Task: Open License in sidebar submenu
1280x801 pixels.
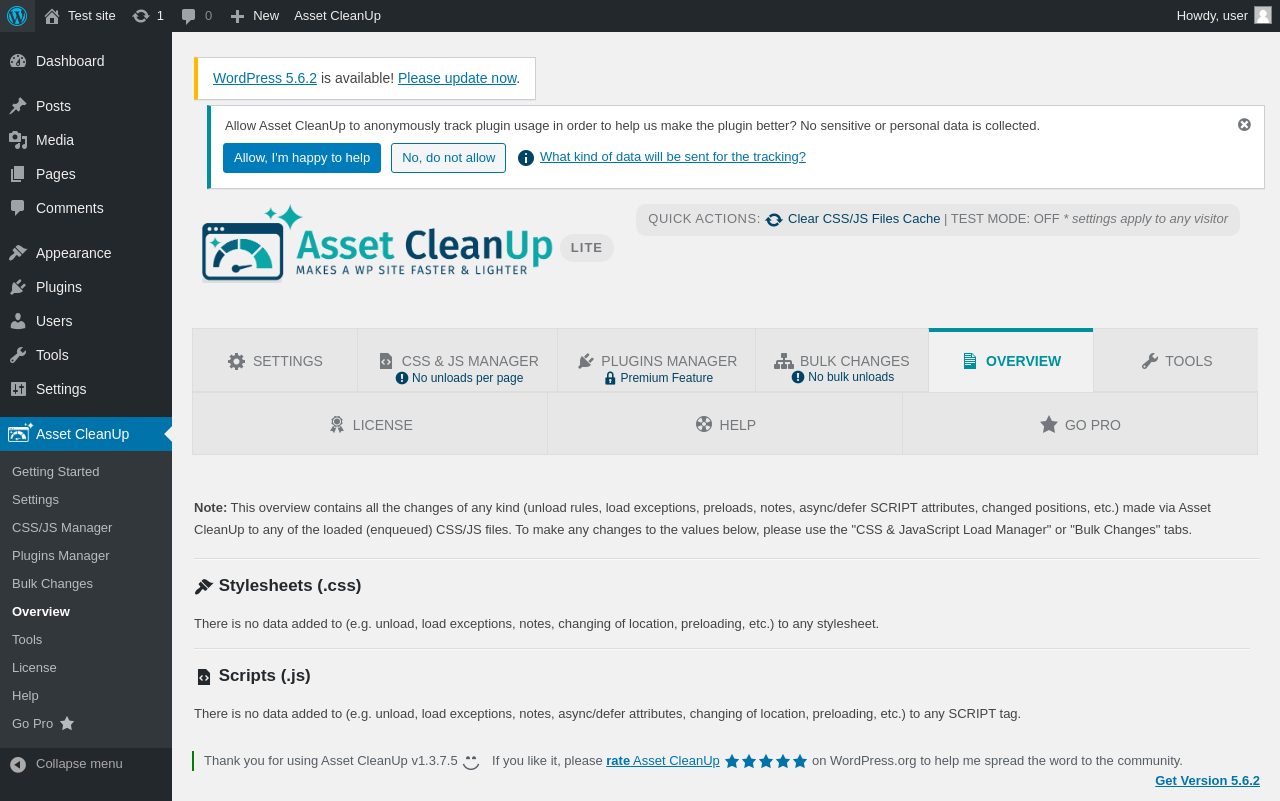Action: point(34,668)
